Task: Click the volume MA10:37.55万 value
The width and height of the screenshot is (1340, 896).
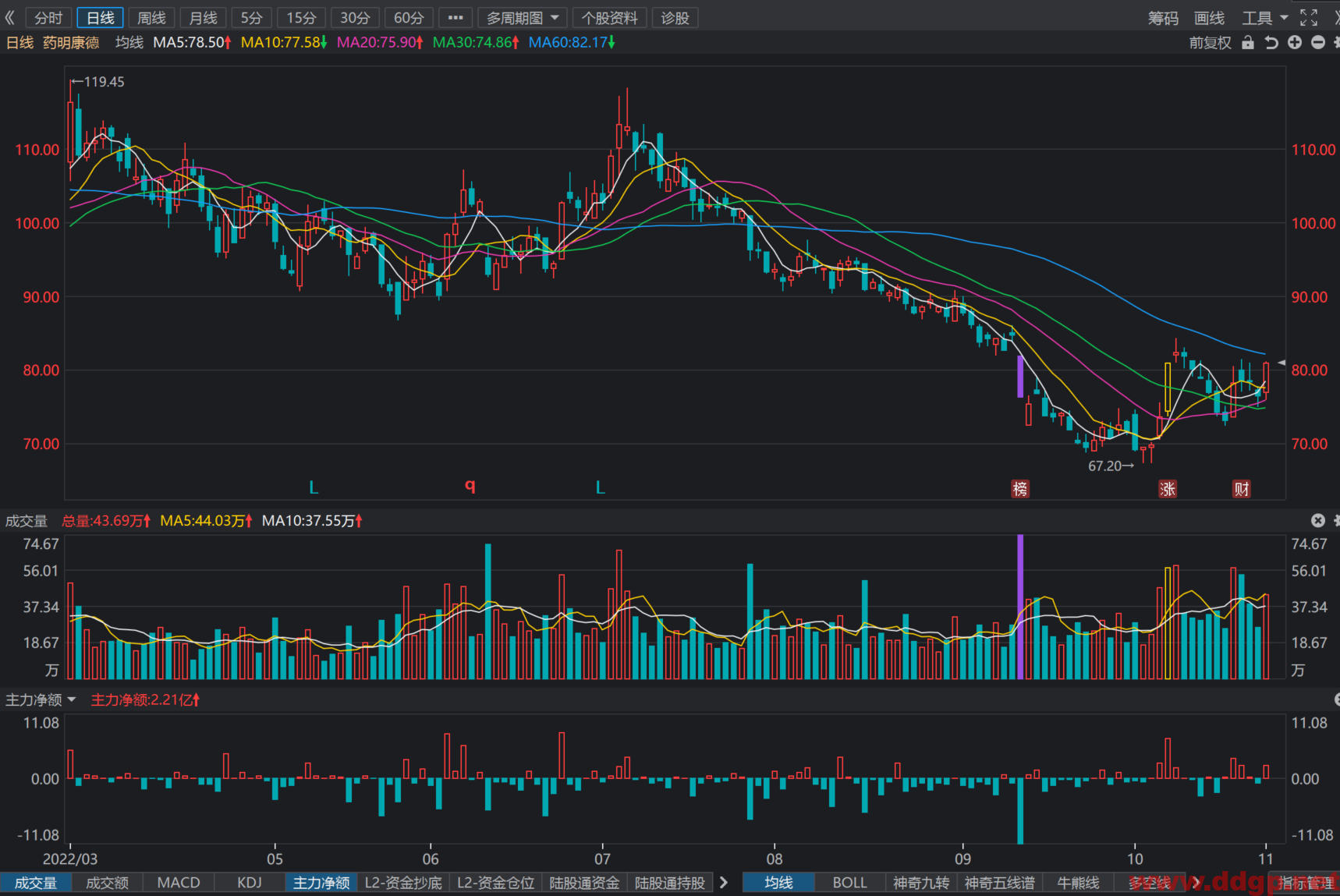Action: click(312, 520)
